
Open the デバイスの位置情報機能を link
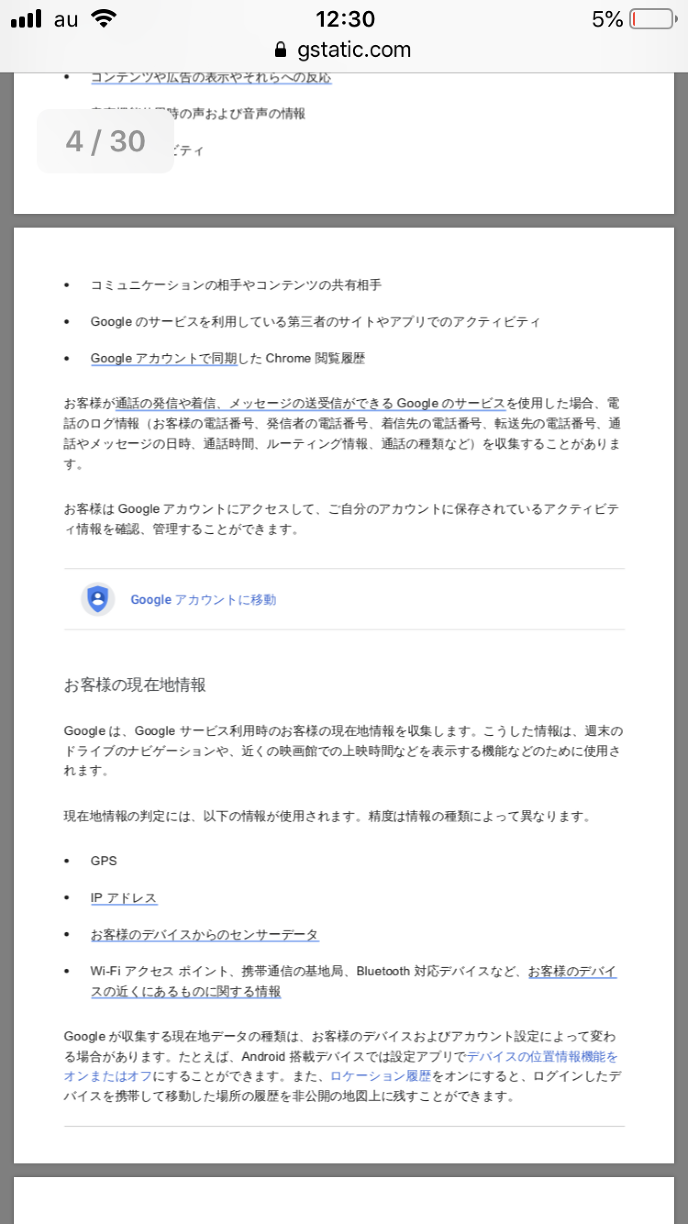point(542,1057)
